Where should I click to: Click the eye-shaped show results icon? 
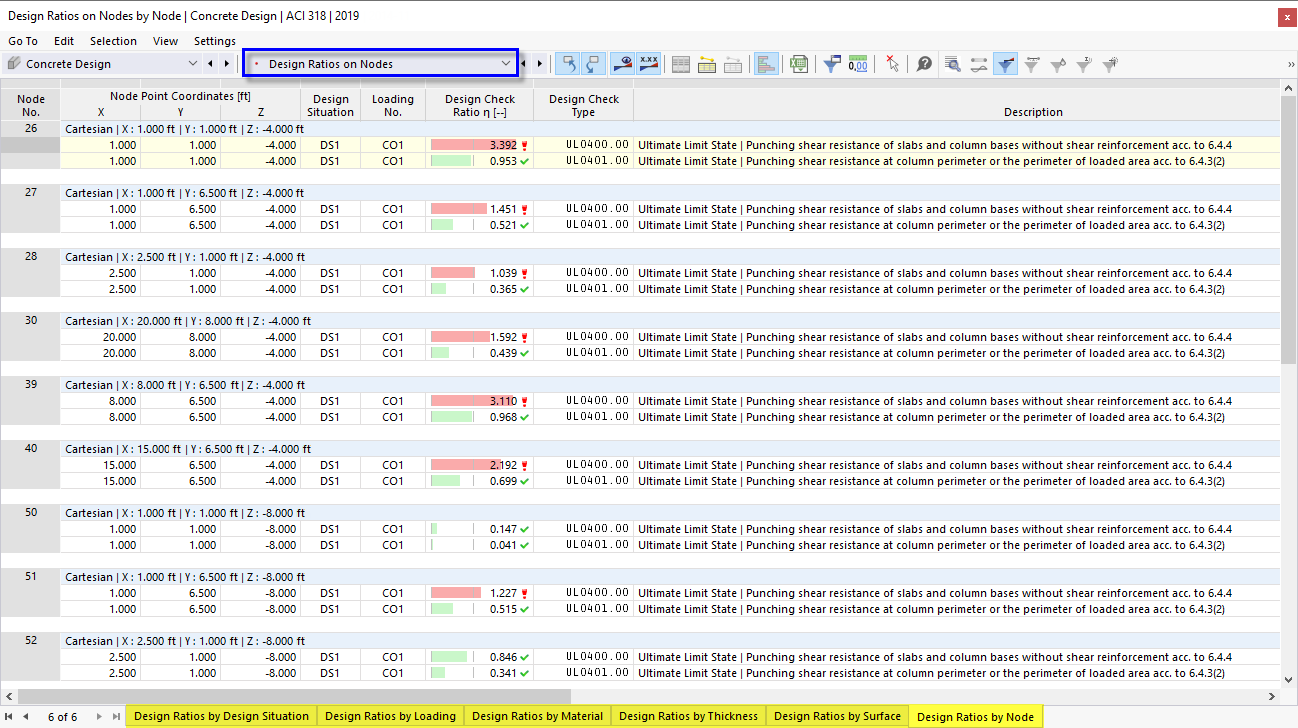[625, 63]
